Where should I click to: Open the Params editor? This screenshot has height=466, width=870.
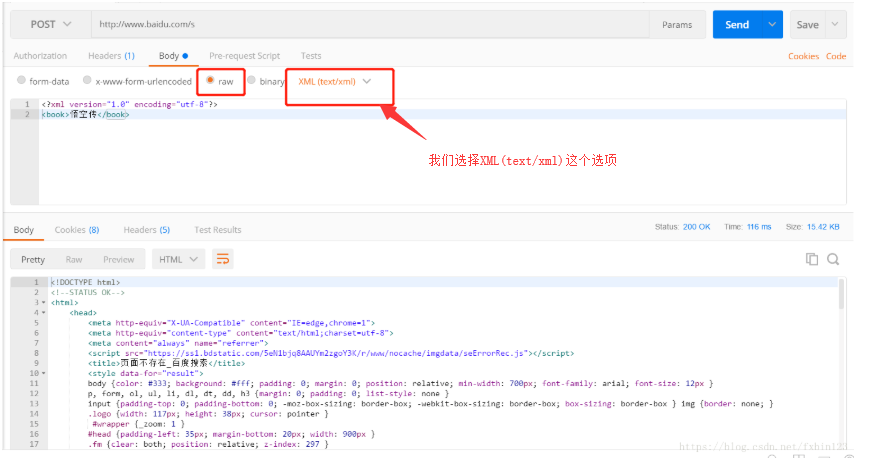677,24
